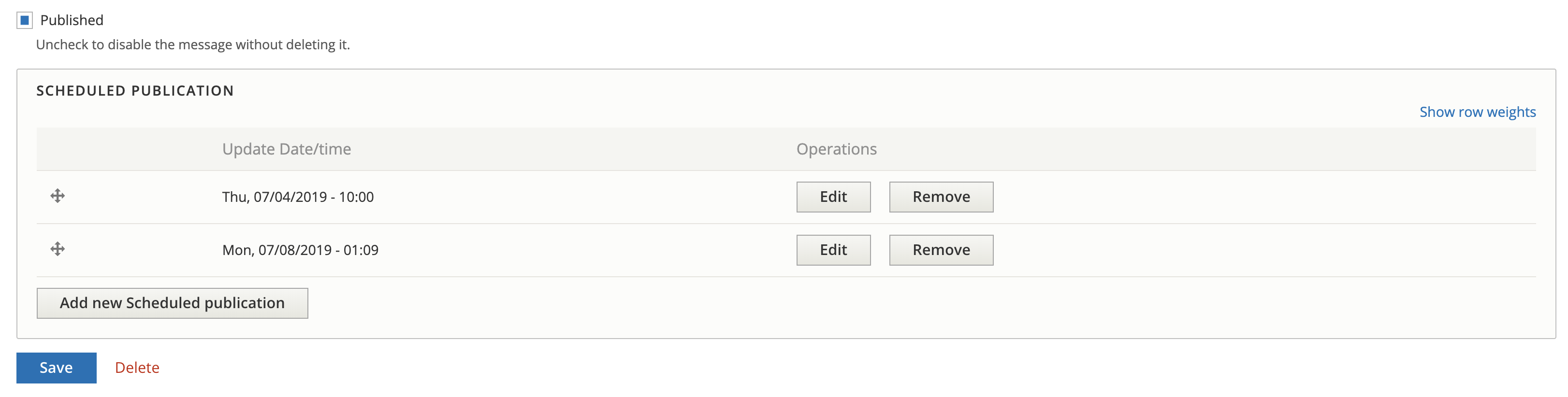This screenshot has height=397, width=1568.
Task: Click the unchecking instruction text
Action: coord(192,44)
